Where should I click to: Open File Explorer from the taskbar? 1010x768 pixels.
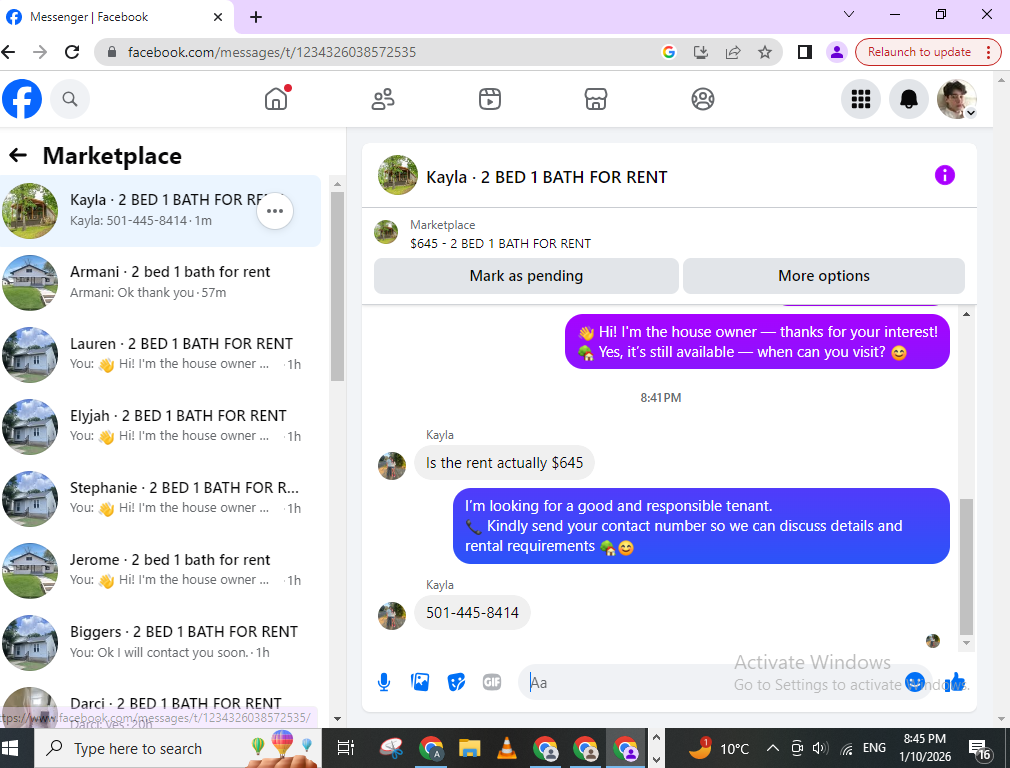tap(470, 748)
